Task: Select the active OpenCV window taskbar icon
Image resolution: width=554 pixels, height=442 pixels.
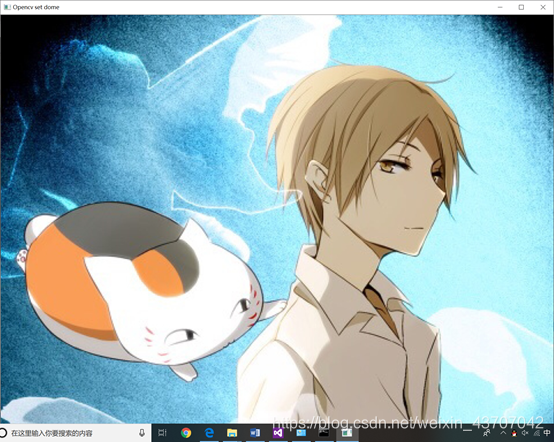Action: [x=347, y=433]
